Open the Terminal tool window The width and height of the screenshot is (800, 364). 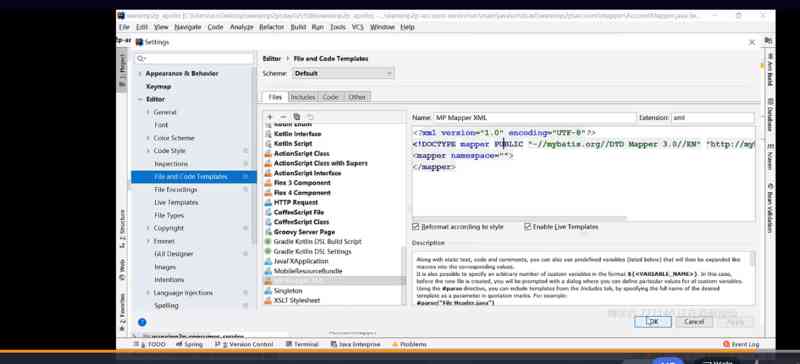coord(303,345)
